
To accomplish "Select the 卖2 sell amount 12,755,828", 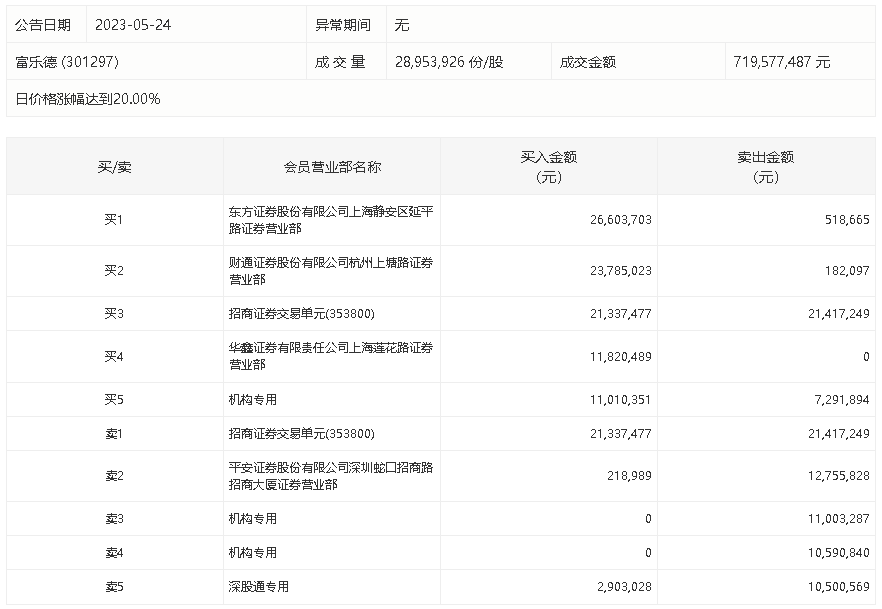I will (x=831, y=476).
